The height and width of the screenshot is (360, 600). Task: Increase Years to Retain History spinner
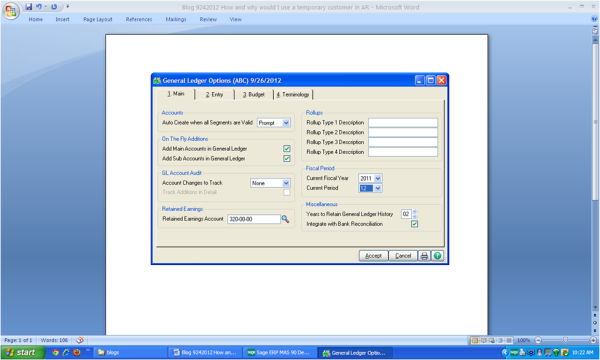click(x=415, y=212)
